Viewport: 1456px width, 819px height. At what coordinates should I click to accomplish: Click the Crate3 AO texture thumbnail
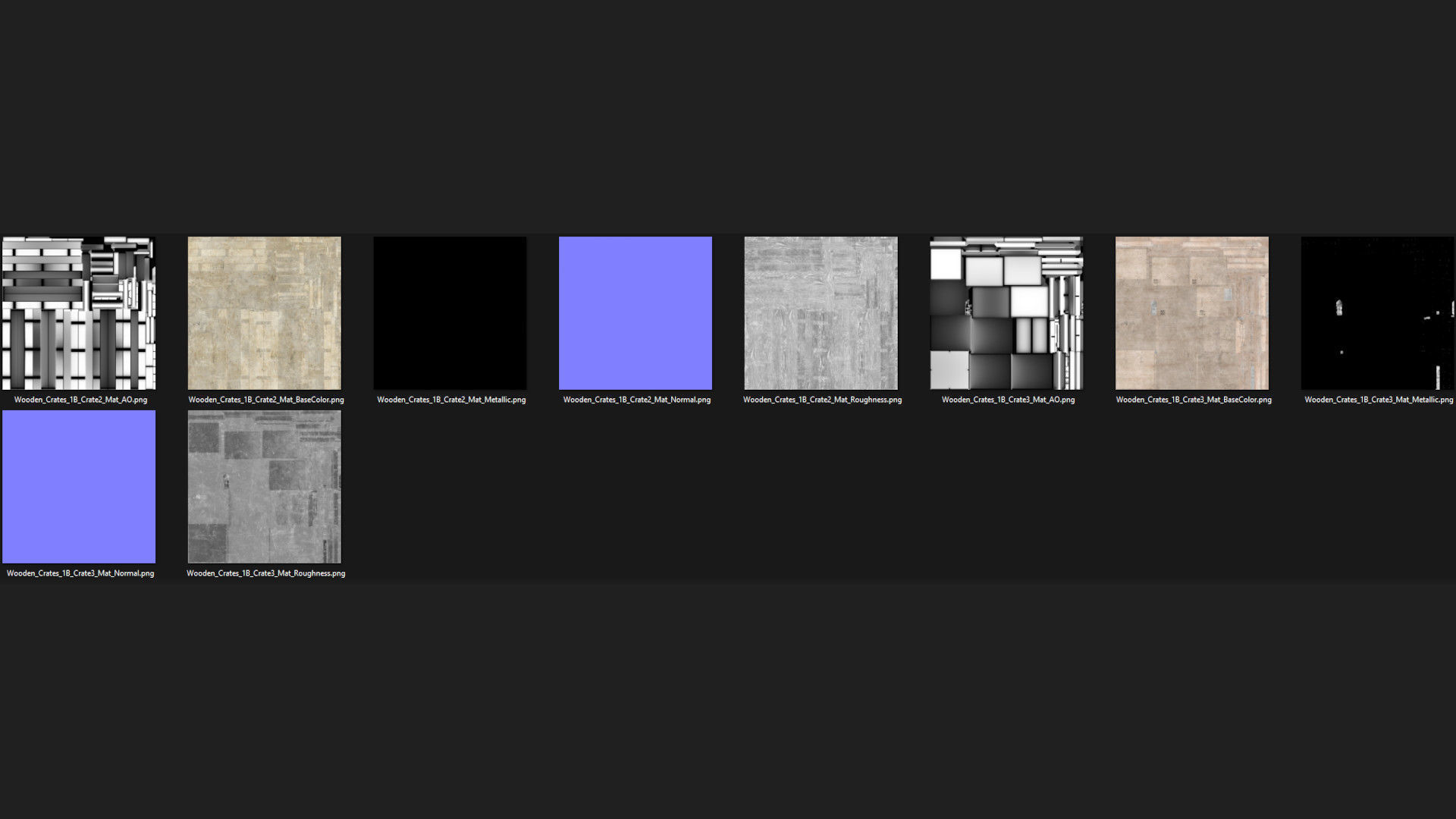coord(1006,312)
